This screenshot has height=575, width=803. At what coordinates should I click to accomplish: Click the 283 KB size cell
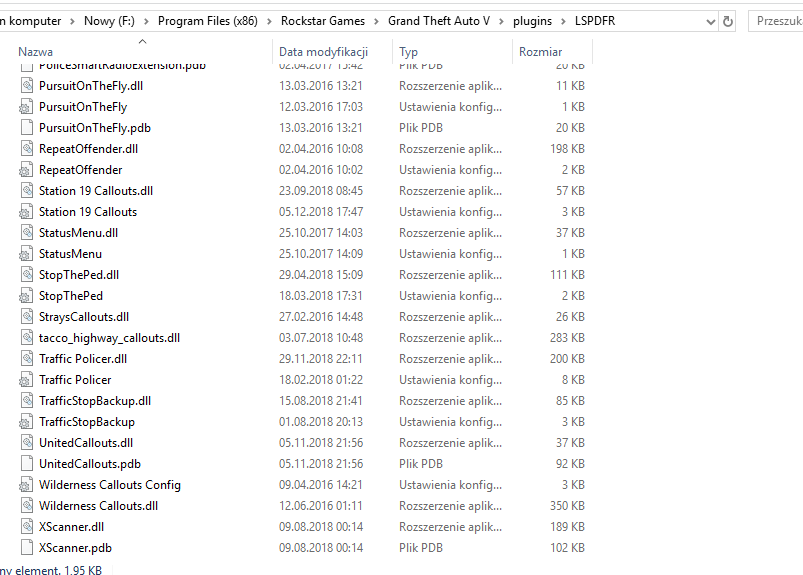[567, 337]
